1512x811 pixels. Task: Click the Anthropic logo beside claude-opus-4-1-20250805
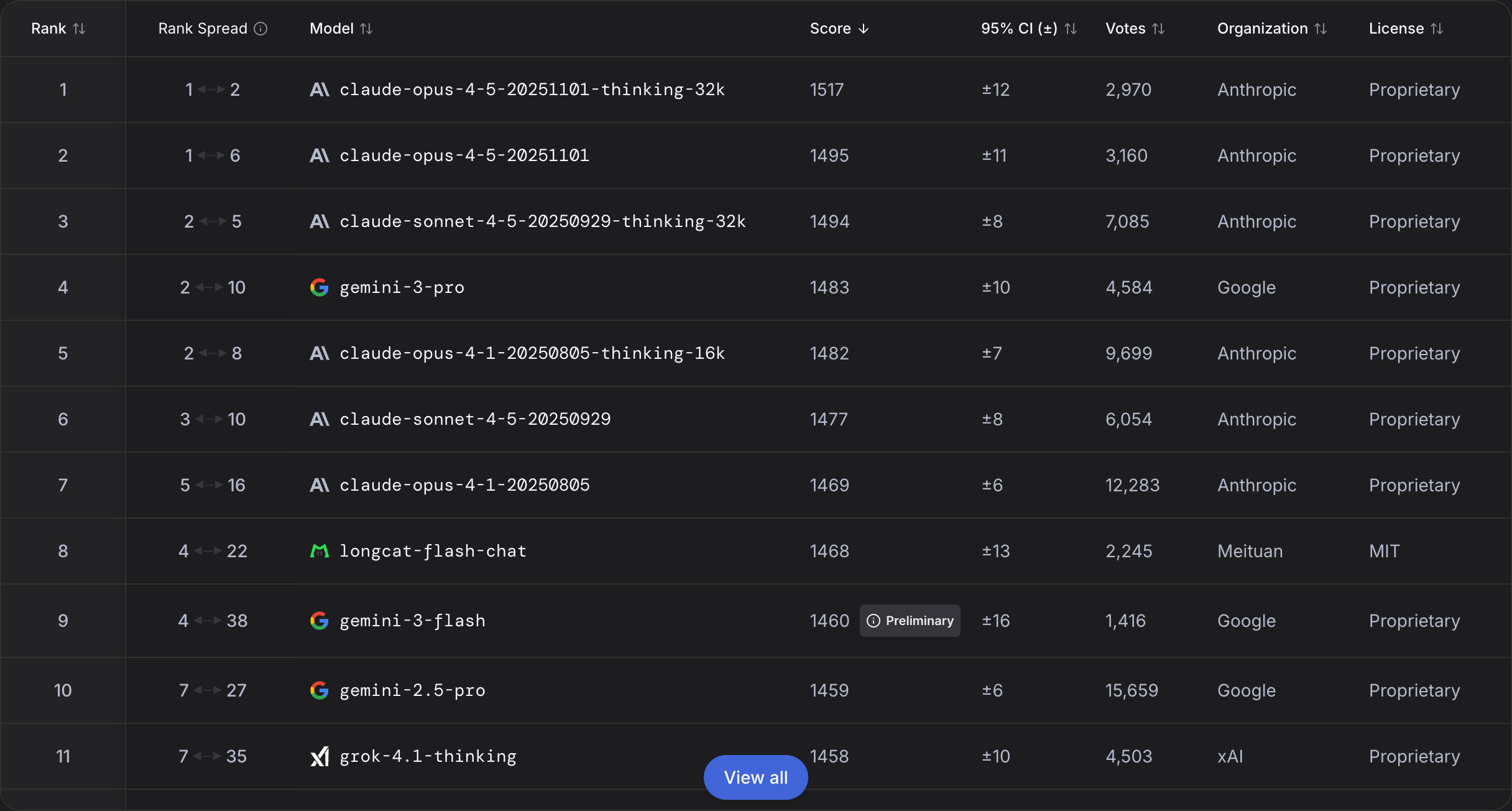(x=320, y=485)
